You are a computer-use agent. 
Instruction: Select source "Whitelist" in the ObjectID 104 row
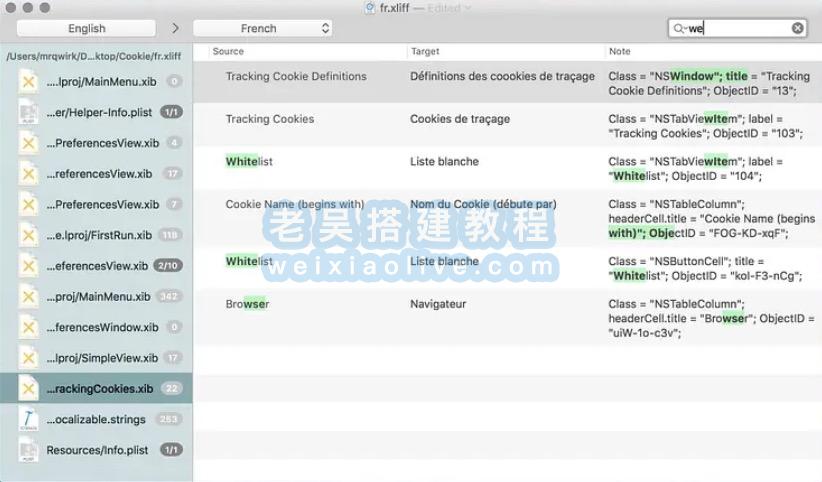pyautogui.click(x=249, y=162)
